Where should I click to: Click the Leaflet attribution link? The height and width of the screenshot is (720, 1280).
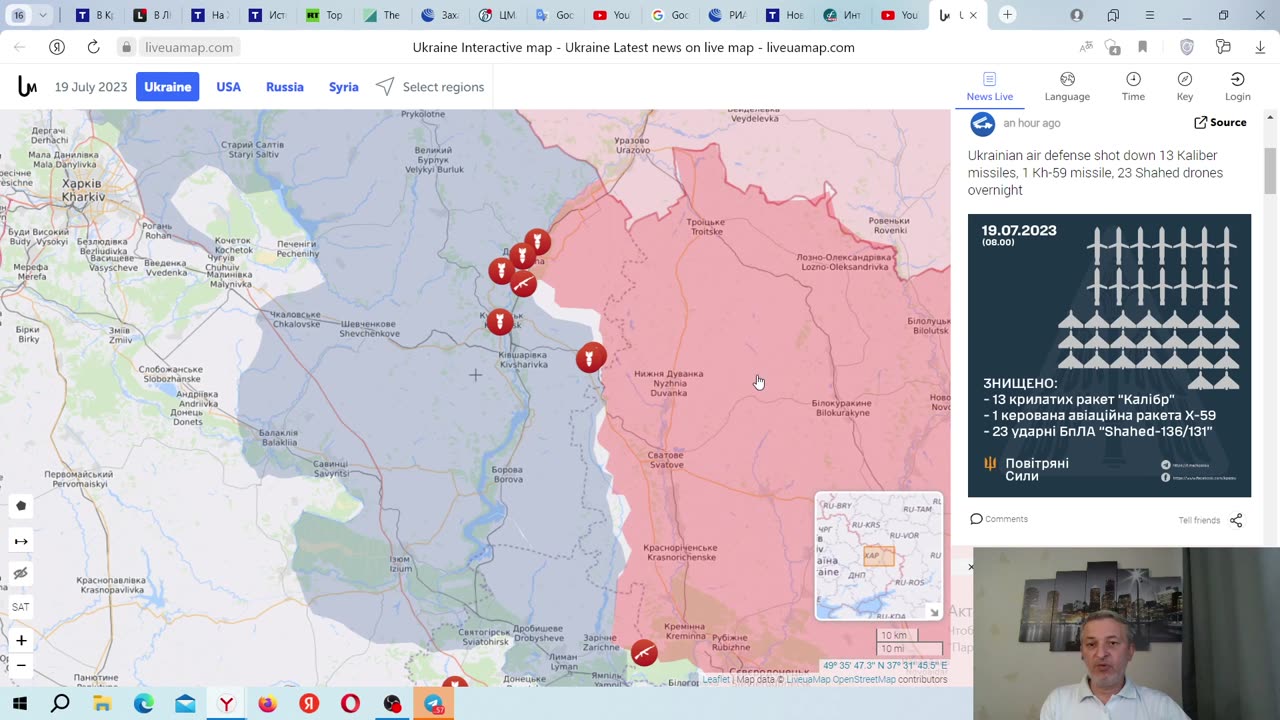pos(716,680)
